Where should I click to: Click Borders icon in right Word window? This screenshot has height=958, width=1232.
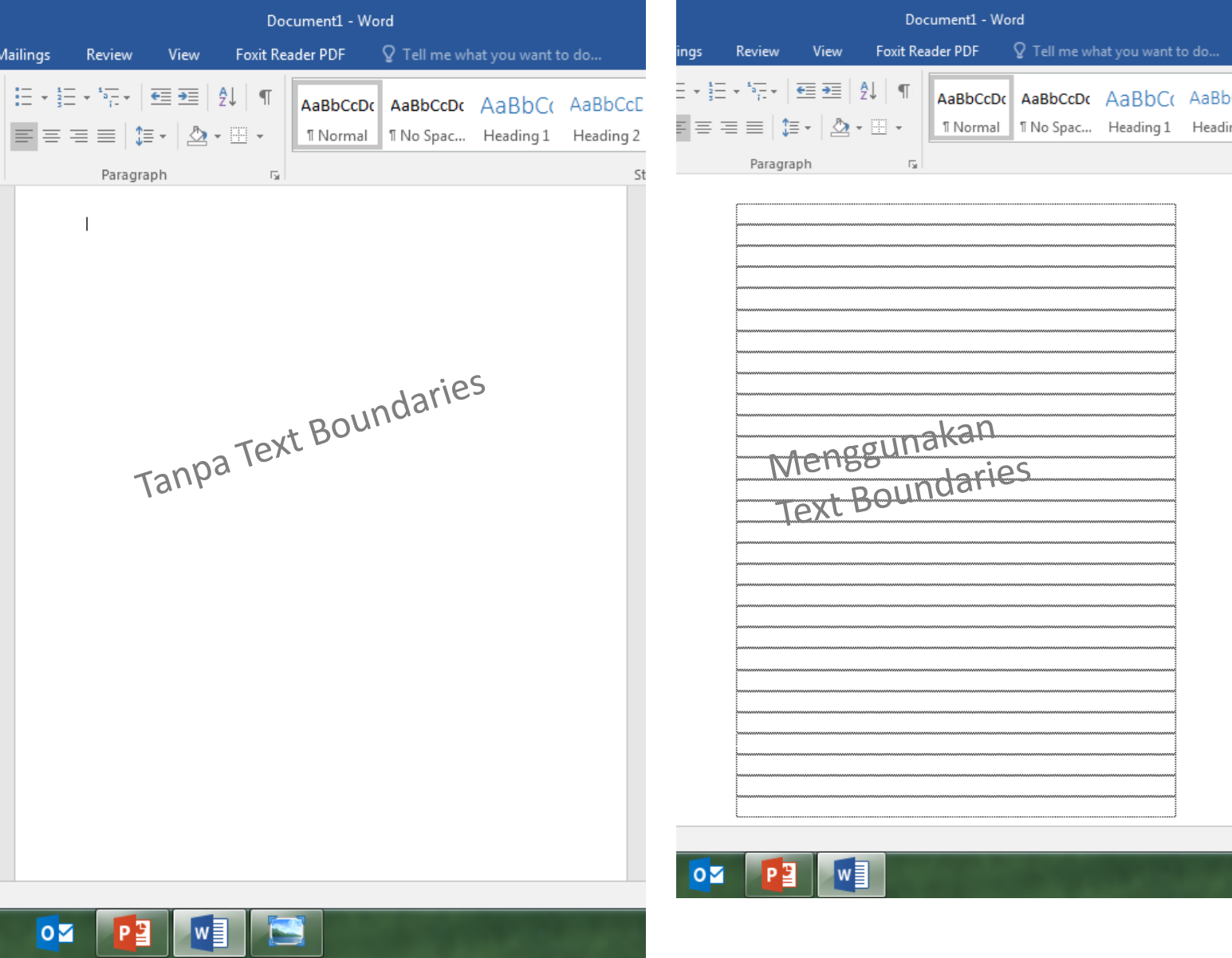879,128
